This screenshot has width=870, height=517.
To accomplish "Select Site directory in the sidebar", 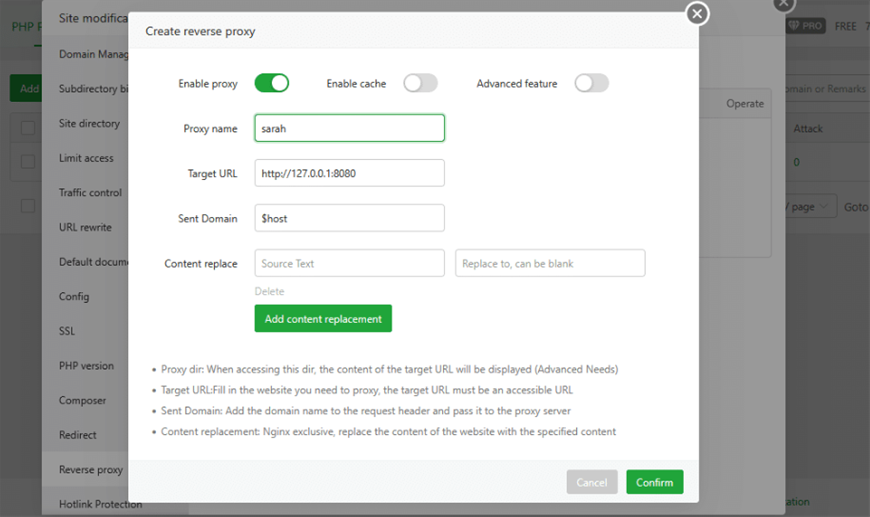I will click(x=89, y=123).
